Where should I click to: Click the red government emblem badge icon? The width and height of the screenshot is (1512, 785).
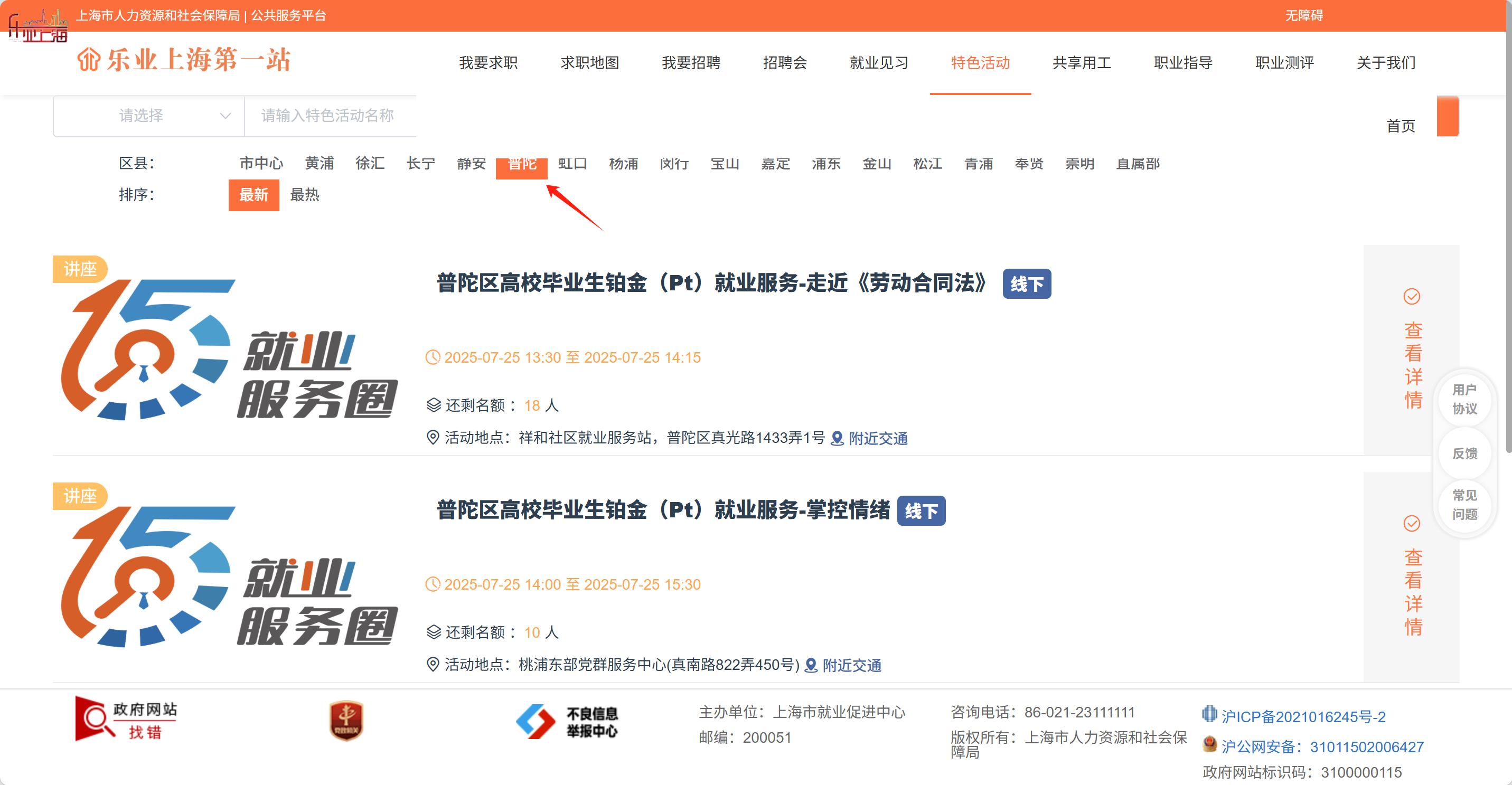click(346, 721)
